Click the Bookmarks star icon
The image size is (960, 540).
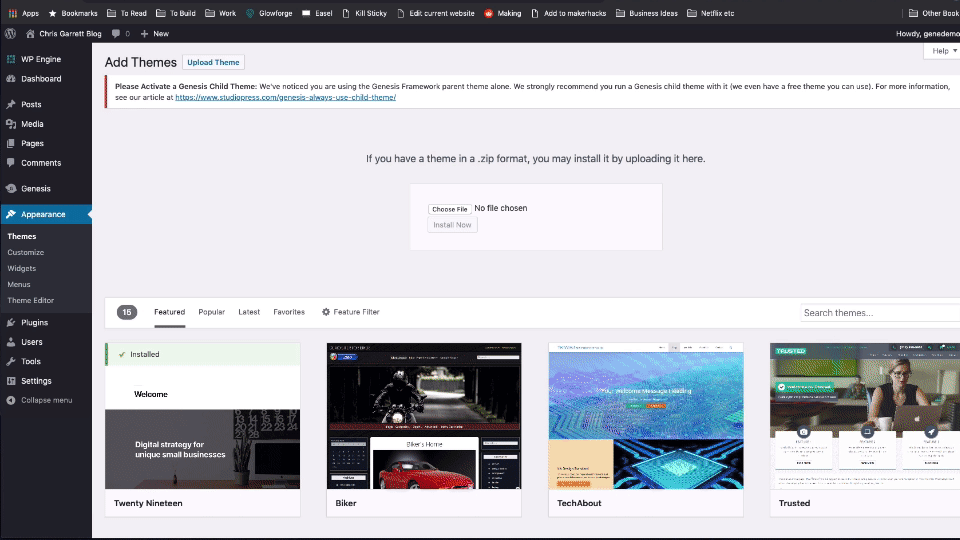pos(53,13)
